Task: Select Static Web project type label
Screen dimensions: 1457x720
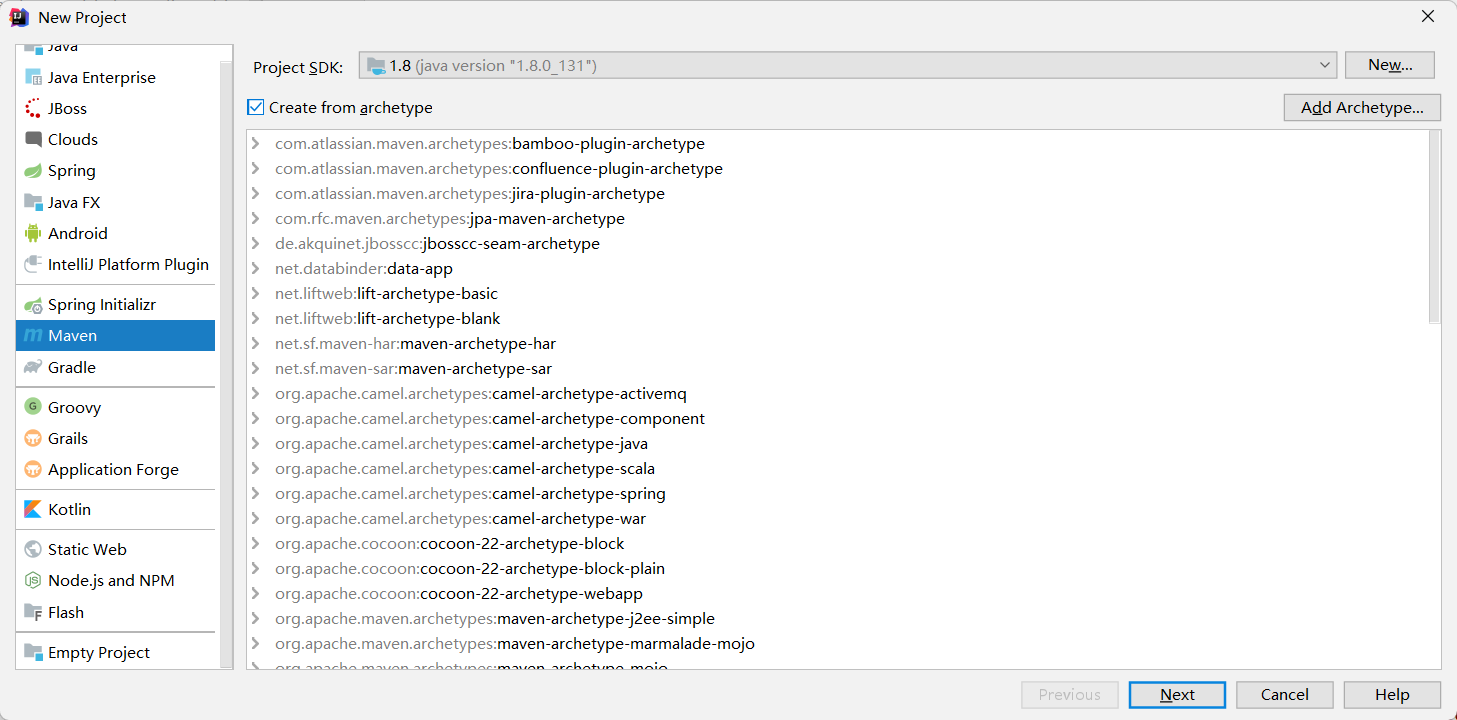Action: click(87, 549)
